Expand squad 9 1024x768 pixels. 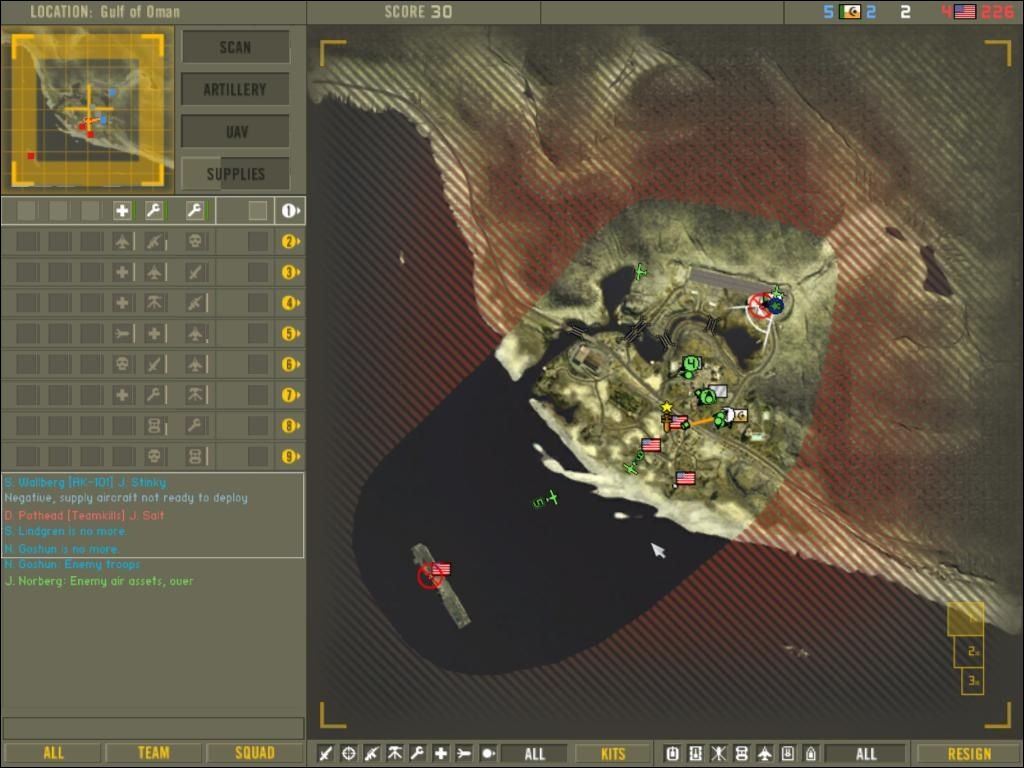pyautogui.click(x=290, y=456)
